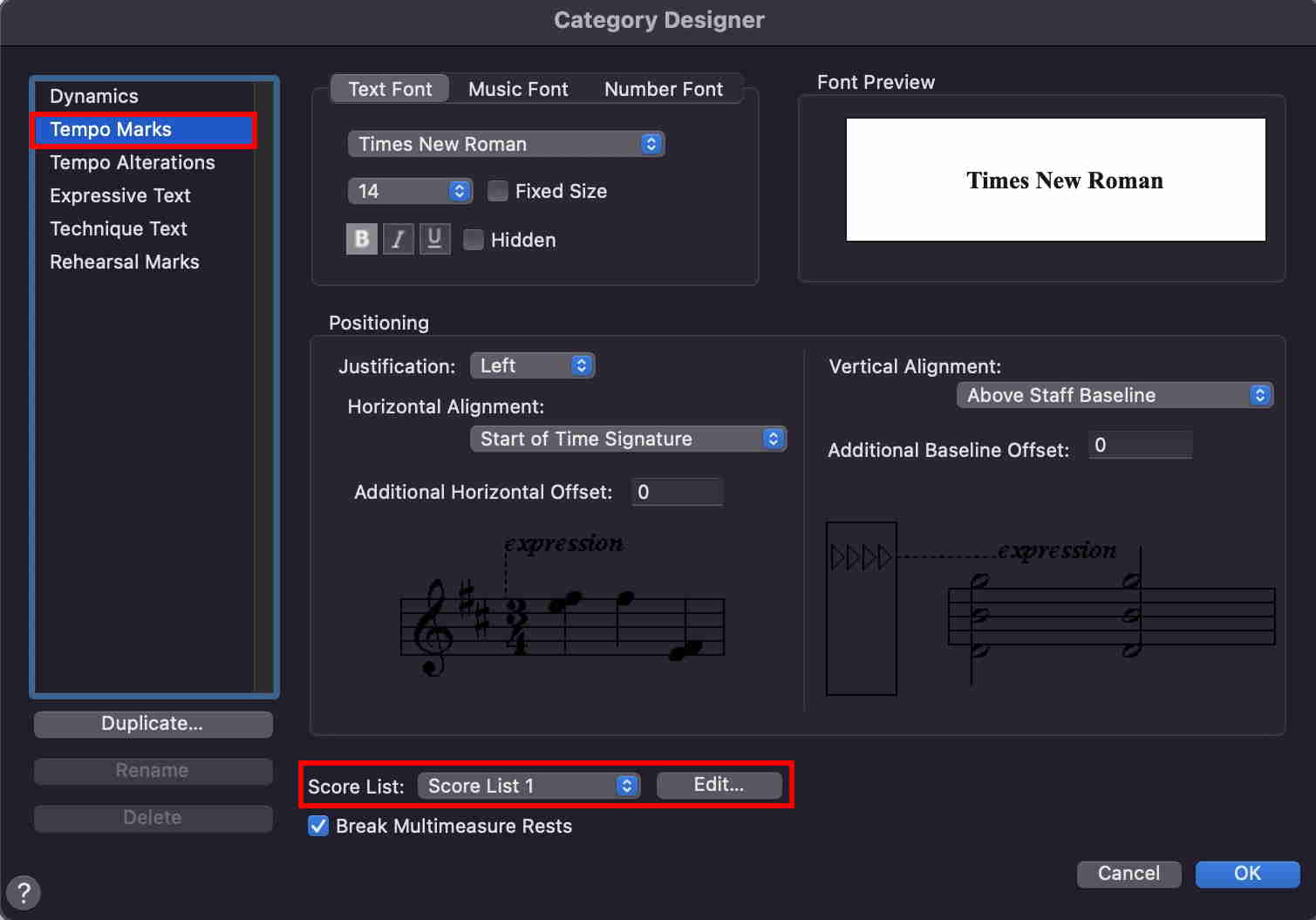The image size is (1316, 920).
Task: Open the Justification dropdown
Action: click(x=532, y=365)
